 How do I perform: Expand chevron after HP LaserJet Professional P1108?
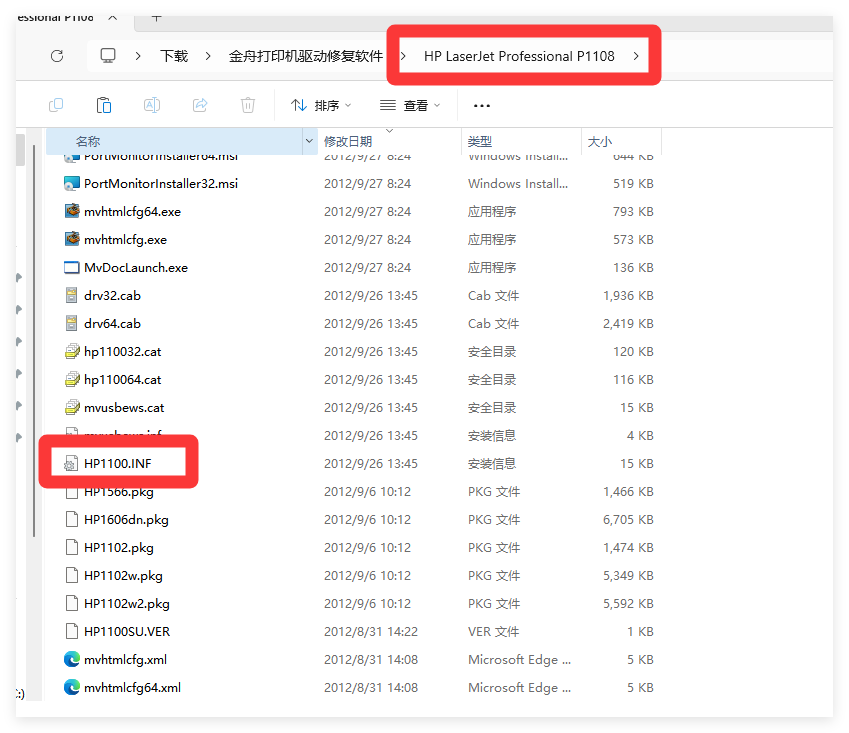(636, 56)
